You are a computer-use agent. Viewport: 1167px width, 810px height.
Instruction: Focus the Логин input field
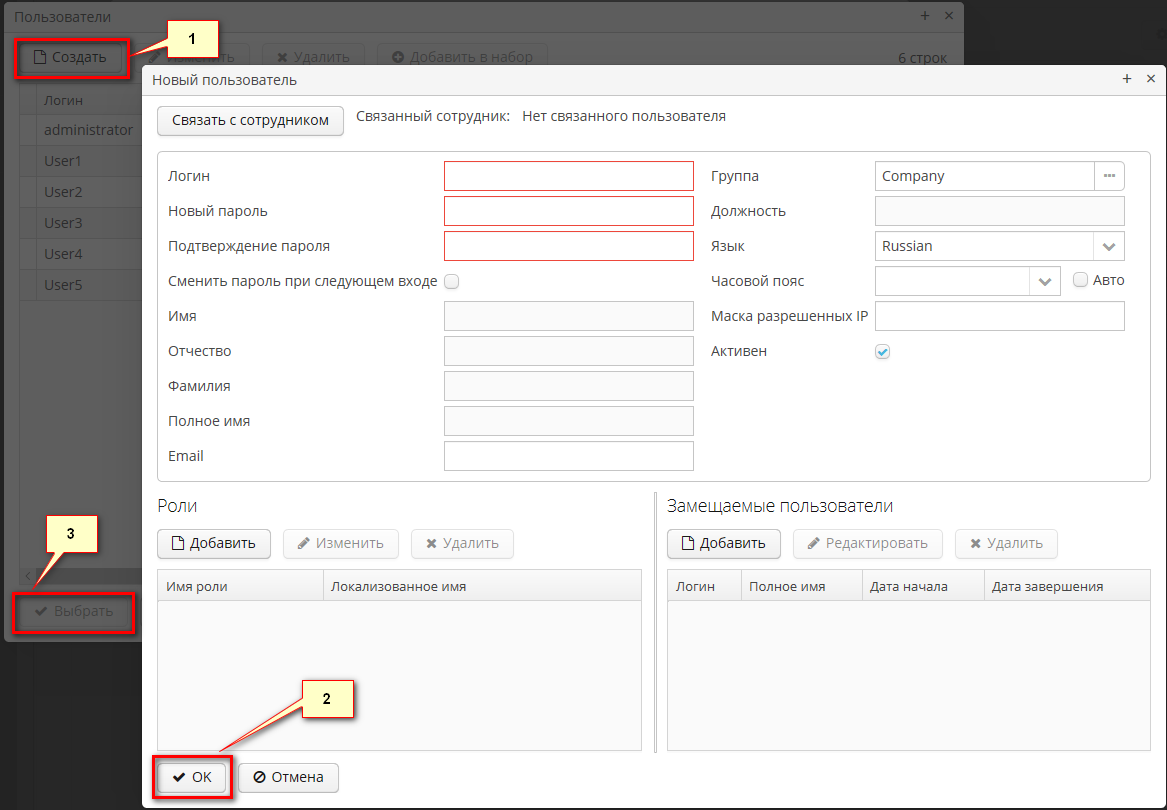pyautogui.click(x=568, y=176)
